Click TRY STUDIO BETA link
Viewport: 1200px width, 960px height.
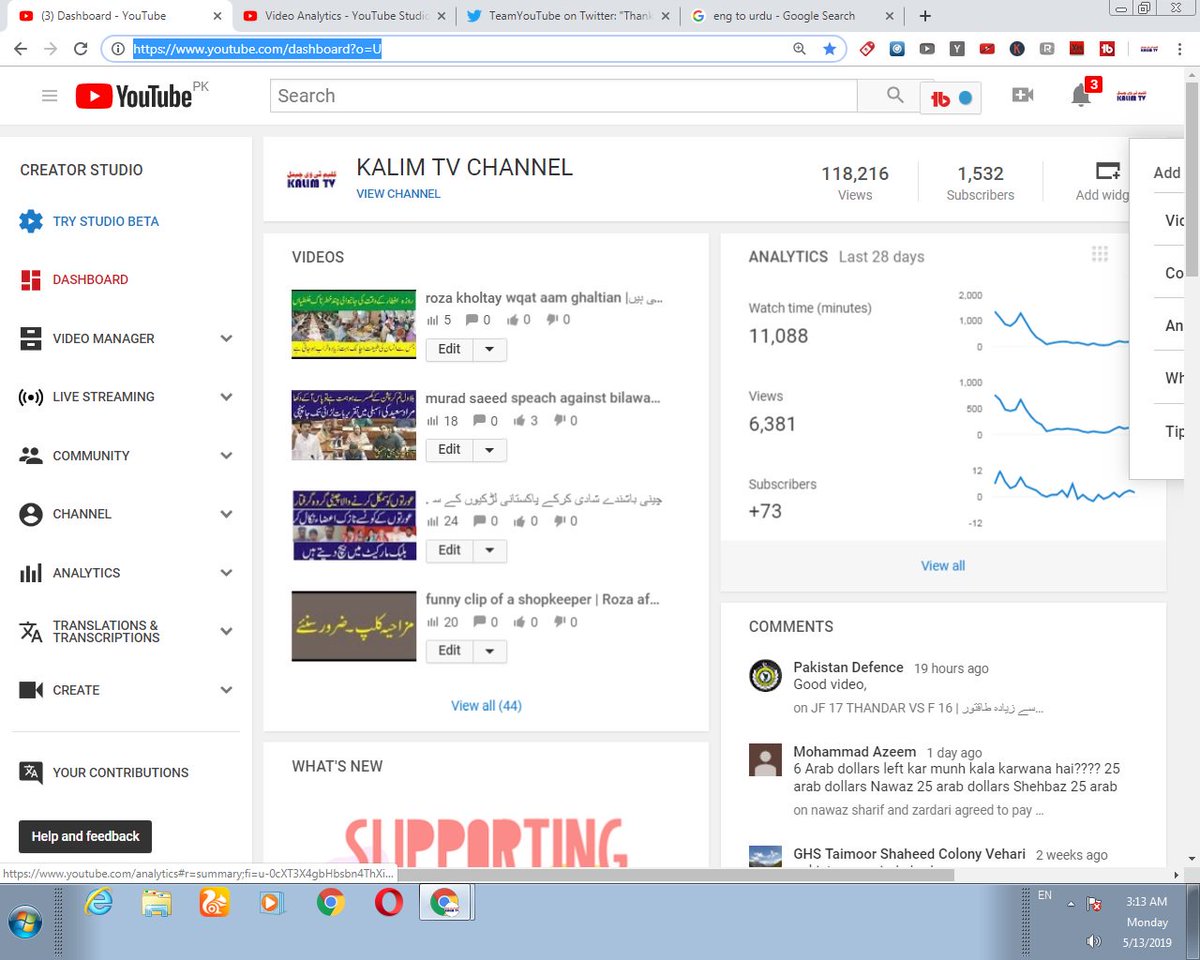tap(106, 221)
